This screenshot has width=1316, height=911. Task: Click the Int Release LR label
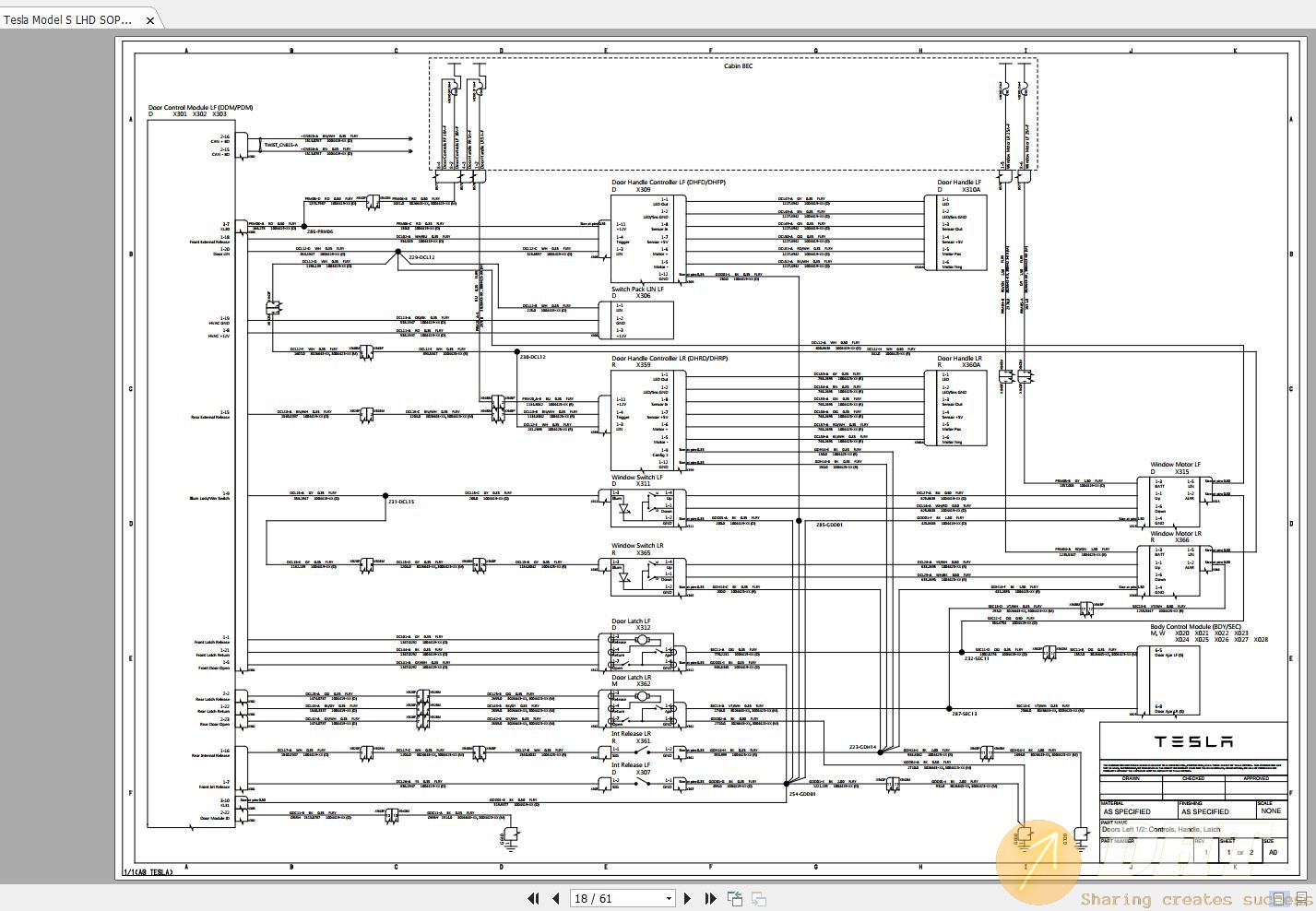631,734
